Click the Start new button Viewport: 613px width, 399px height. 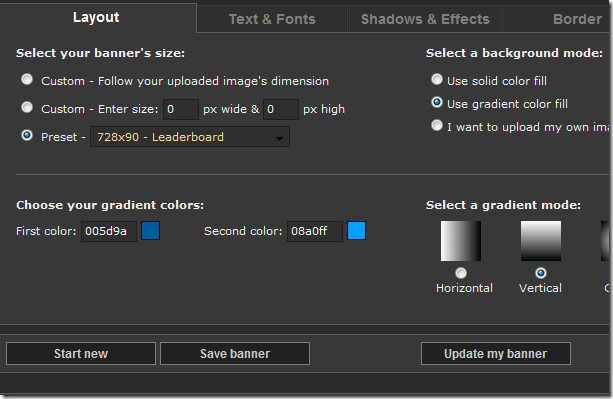81,354
